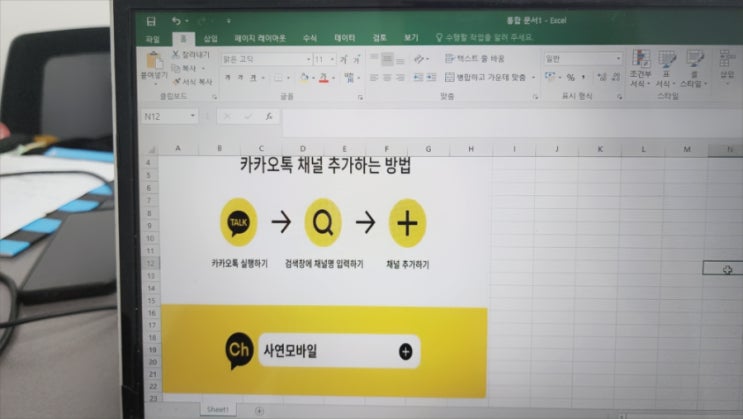Select the Sheet1 tab
Image resolution: width=743 pixels, height=419 pixels.
click(217, 409)
